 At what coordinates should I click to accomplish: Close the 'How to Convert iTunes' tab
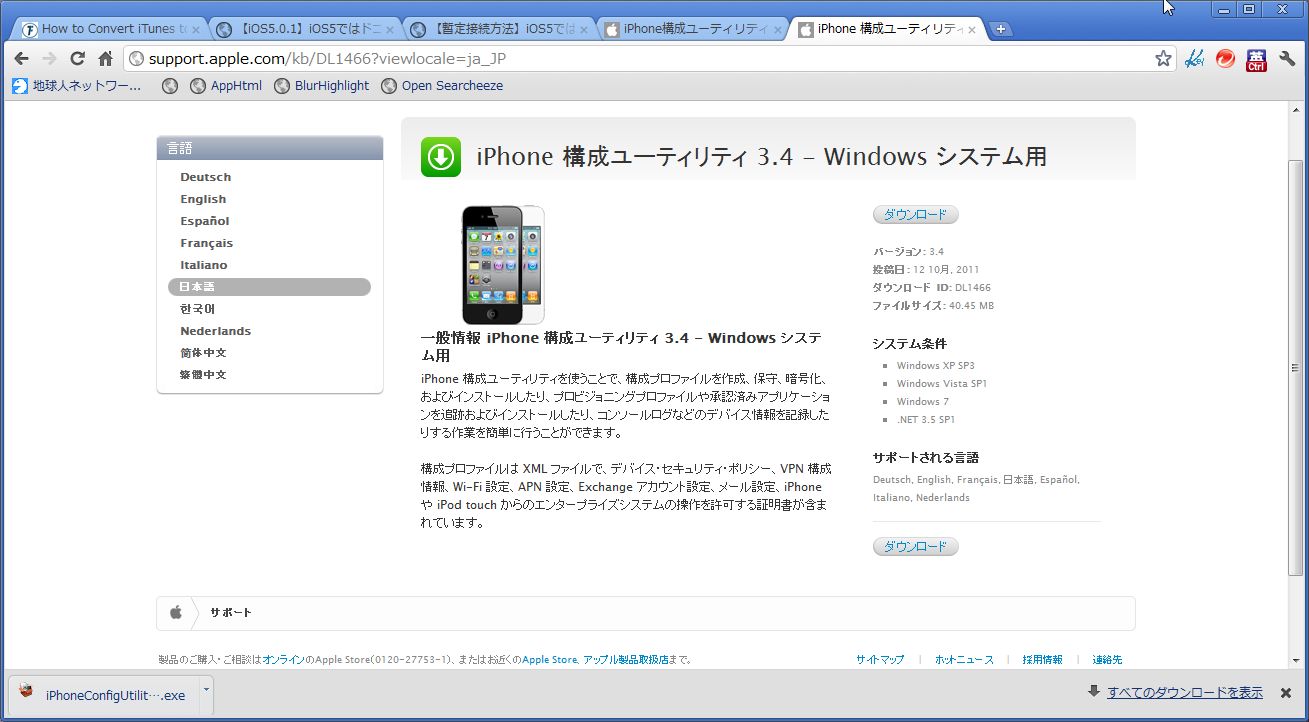(x=194, y=29)
